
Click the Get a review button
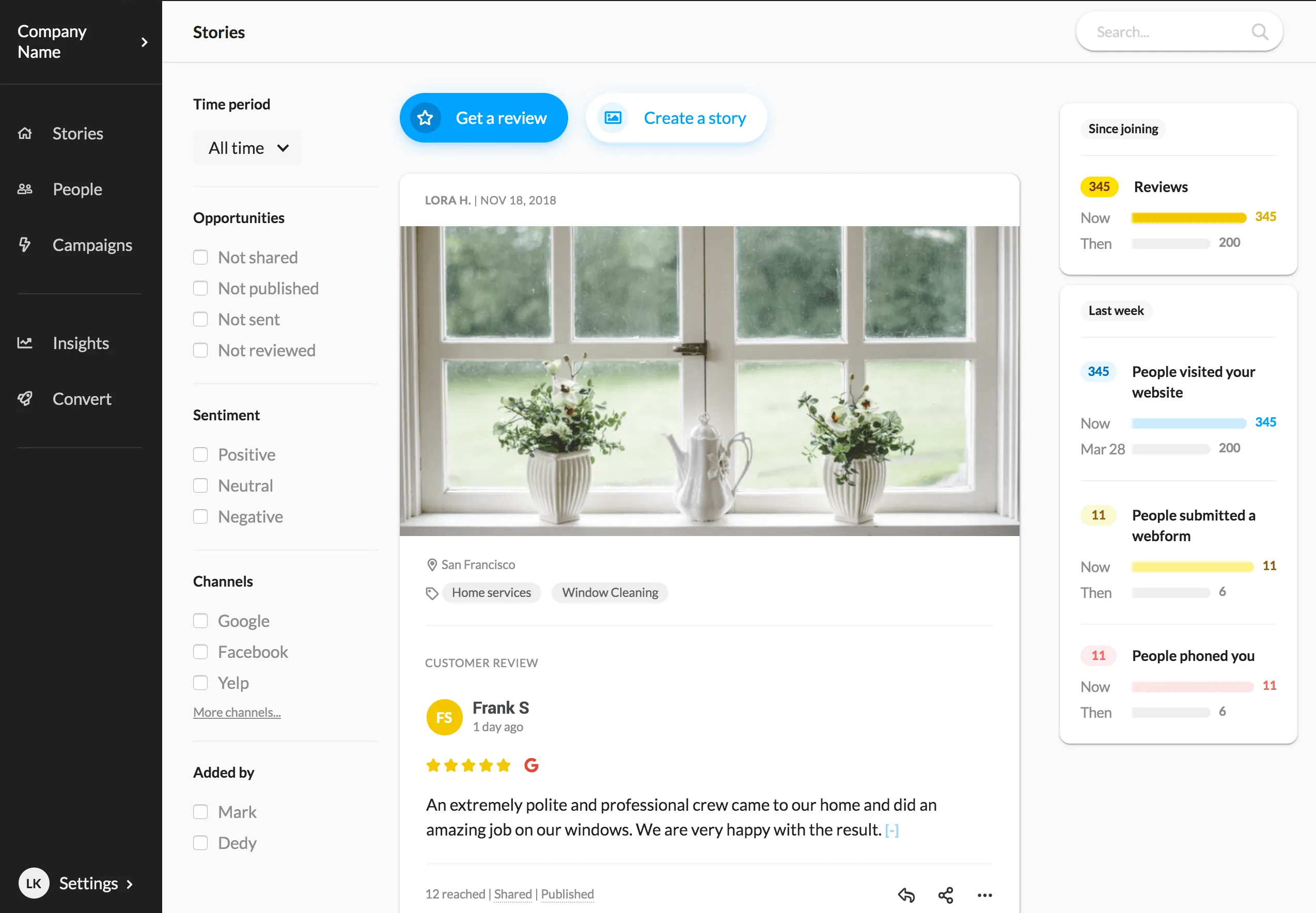click(483, 118)
